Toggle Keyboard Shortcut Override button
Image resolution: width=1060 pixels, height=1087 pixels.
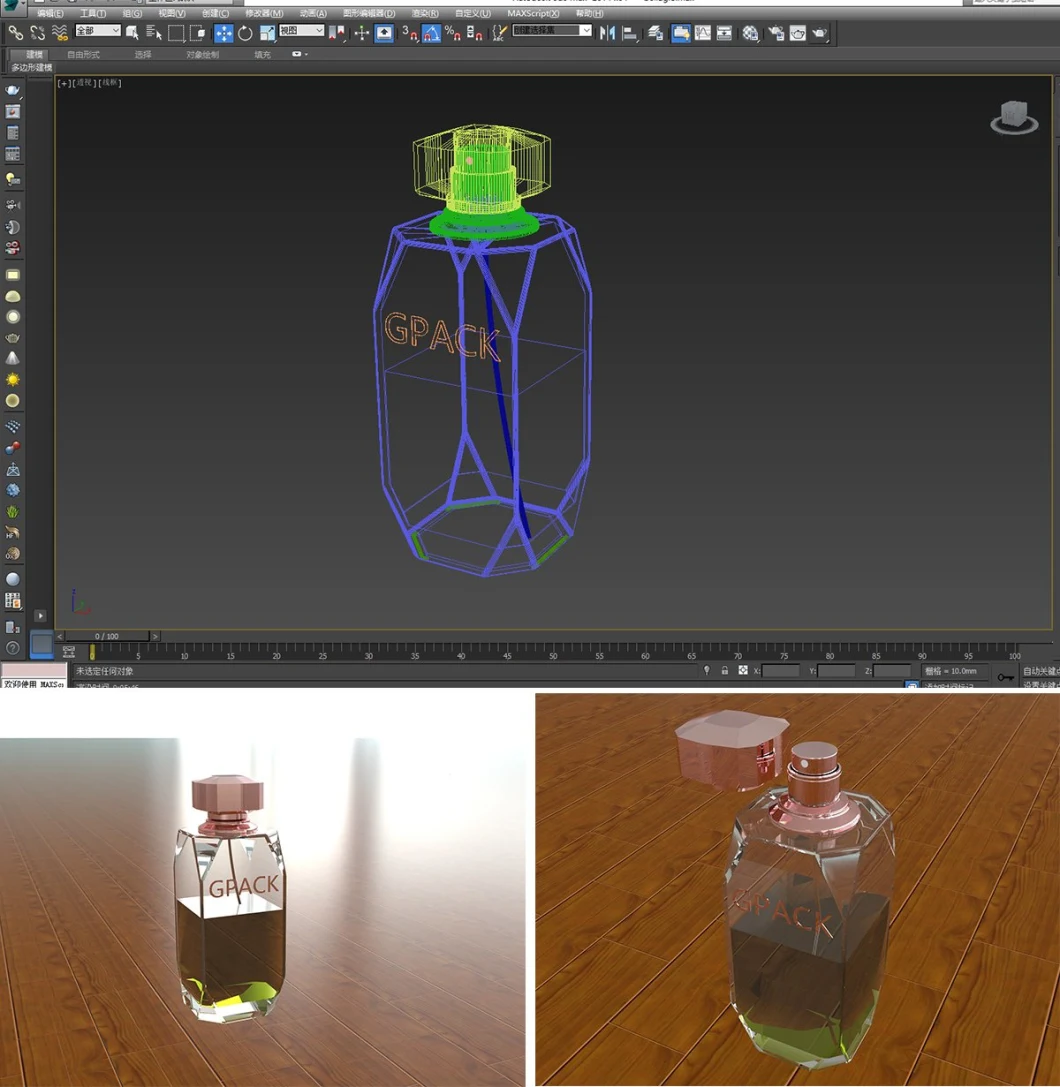click(383, 33)
